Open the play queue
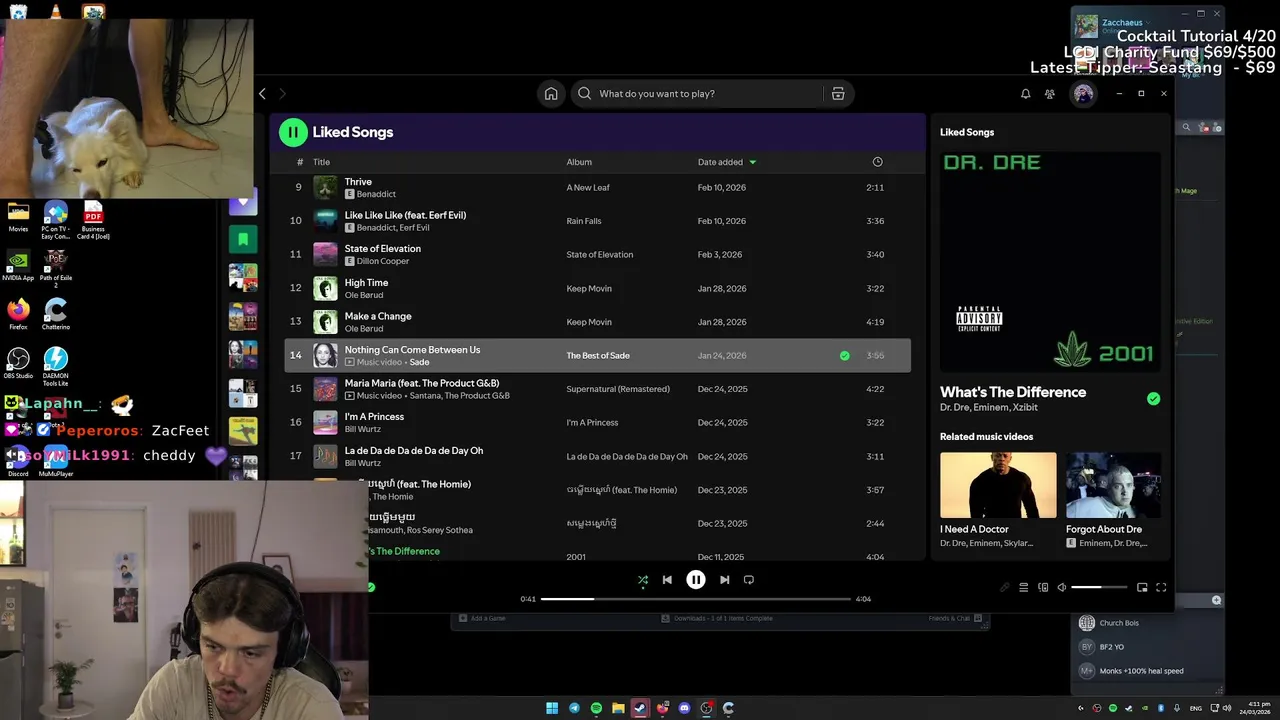1280x720 pixels. [1023, 588]
